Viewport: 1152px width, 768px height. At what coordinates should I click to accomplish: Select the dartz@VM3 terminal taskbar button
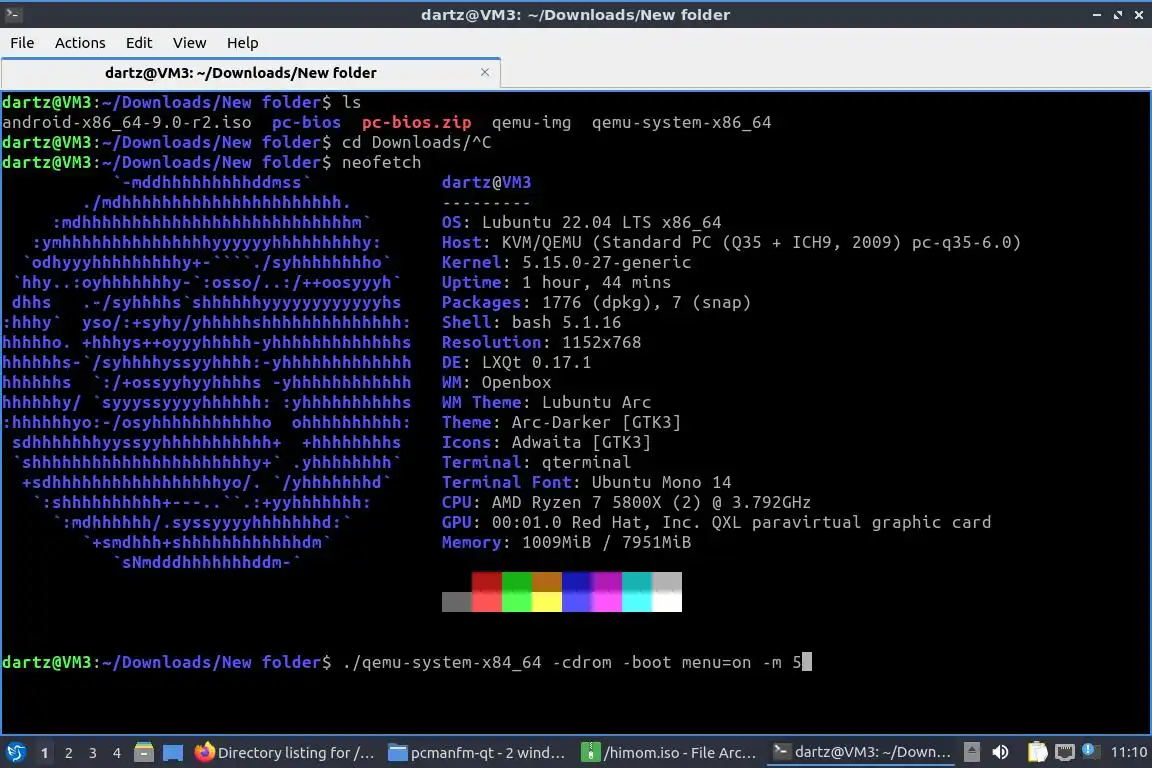pos(863,752)
